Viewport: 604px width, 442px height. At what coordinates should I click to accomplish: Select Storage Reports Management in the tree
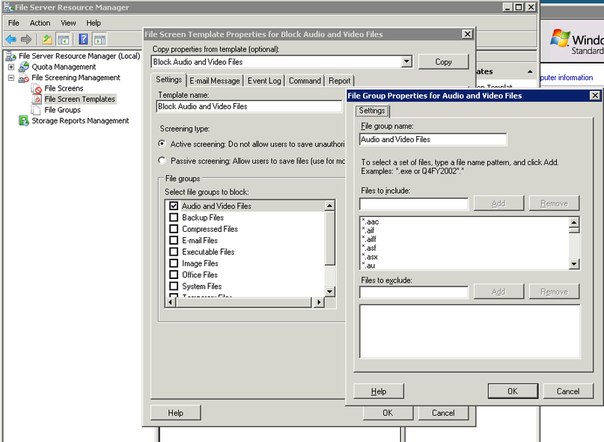tap(80, 121)
